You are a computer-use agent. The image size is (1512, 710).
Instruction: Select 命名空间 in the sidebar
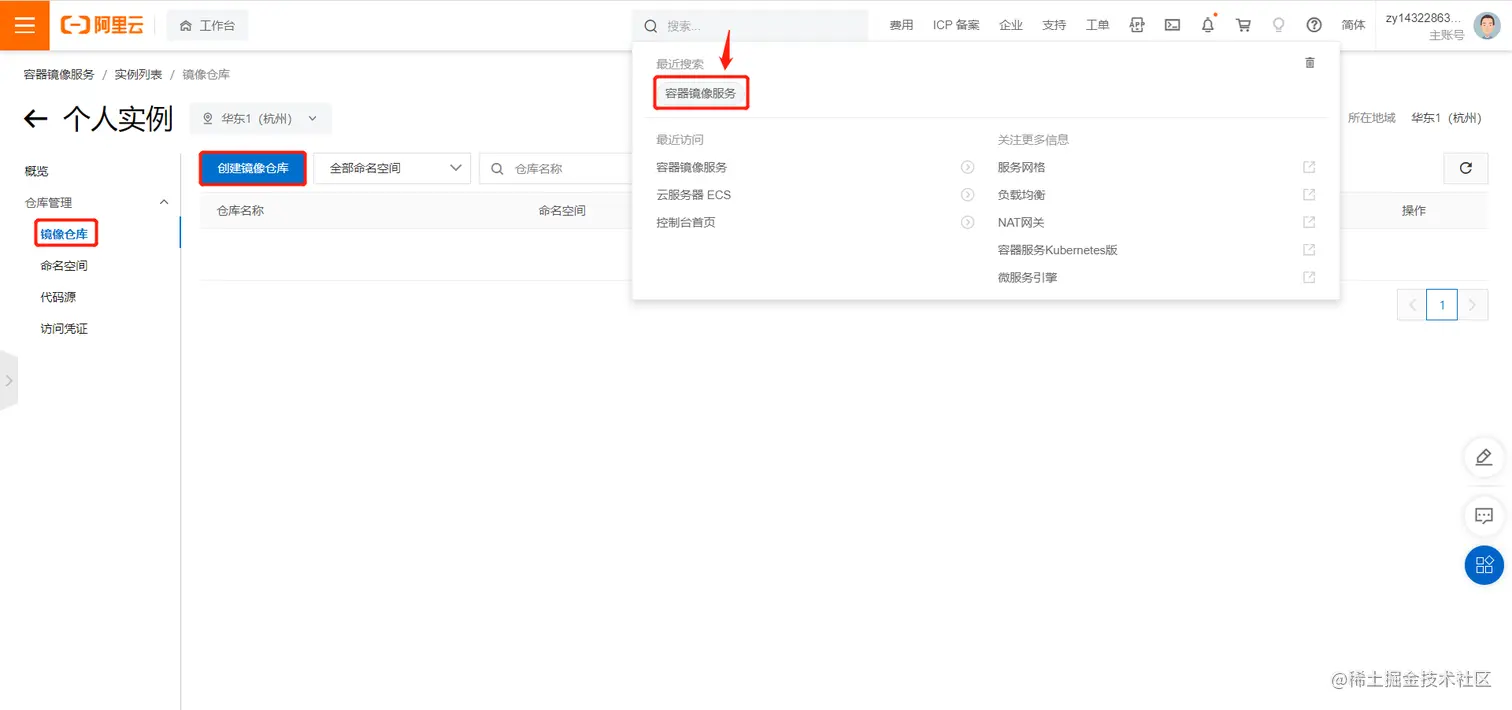point(64,266)
